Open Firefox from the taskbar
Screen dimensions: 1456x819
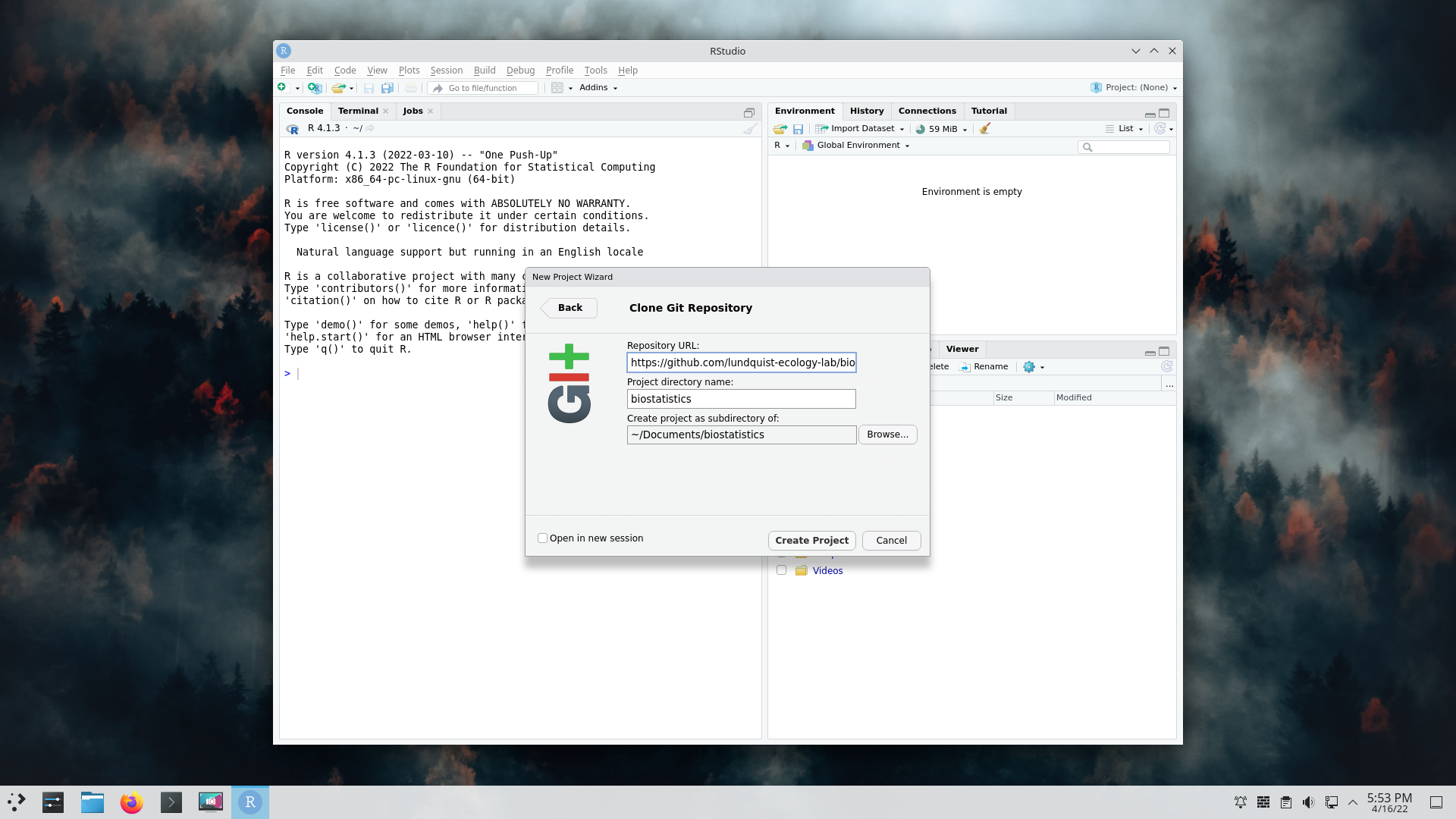point(132,802)
